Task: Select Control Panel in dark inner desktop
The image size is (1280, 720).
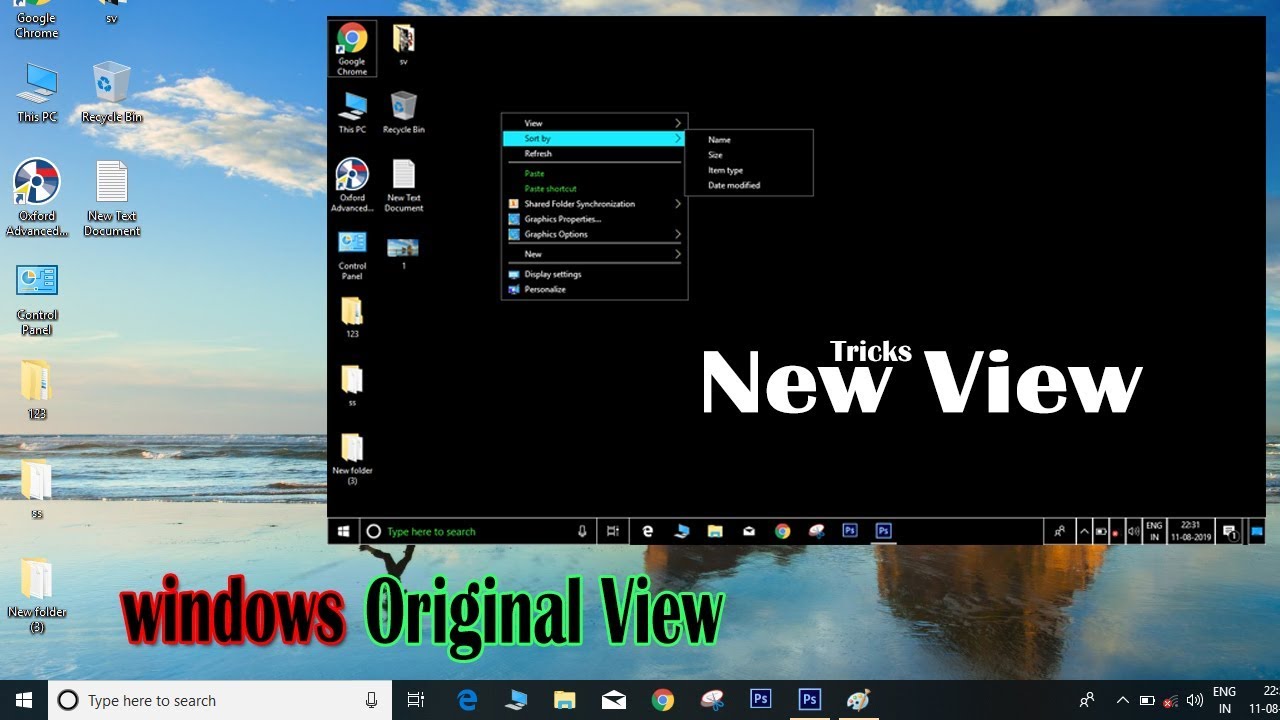Action: (x=352, y=255)
